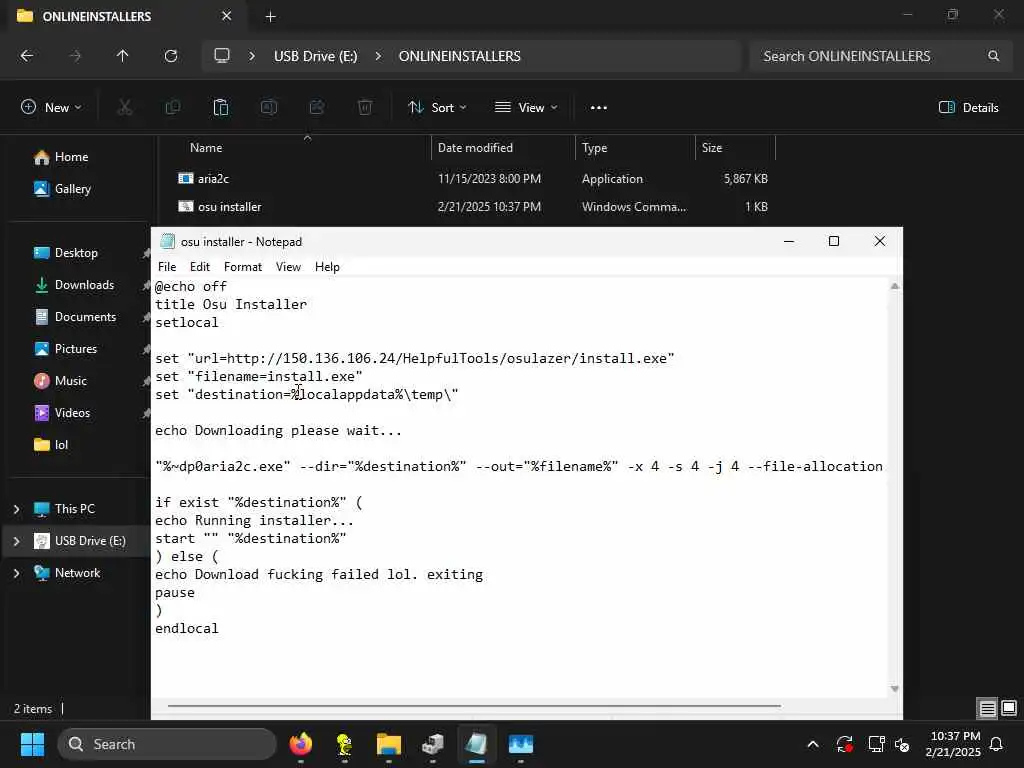The image size is (1024, 768).
Task: Click the Delete trash icon
Action: [x=365, y=107]
